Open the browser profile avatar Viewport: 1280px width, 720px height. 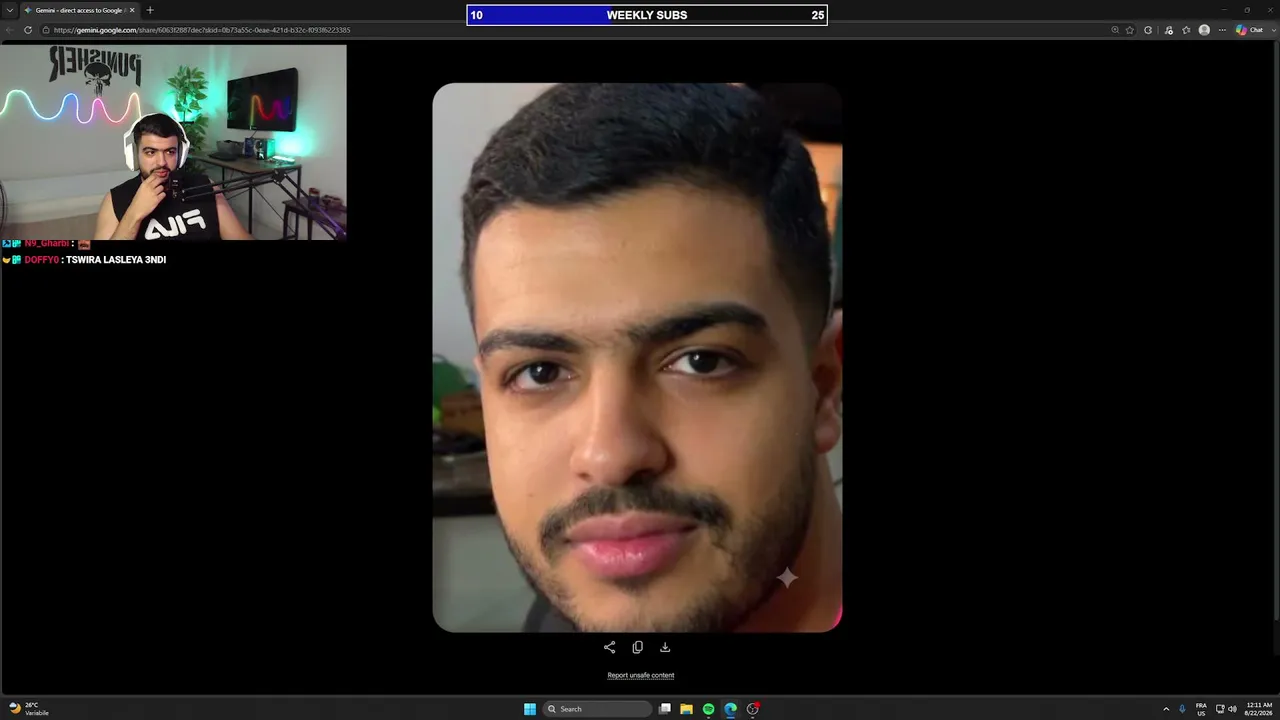(1204, 30)
